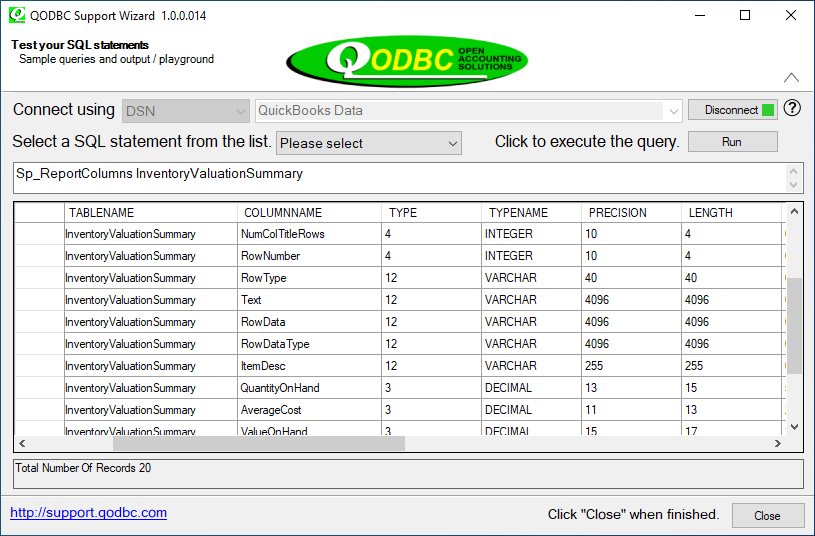Click the QODBC app icon in title bar

coord(17,15)
